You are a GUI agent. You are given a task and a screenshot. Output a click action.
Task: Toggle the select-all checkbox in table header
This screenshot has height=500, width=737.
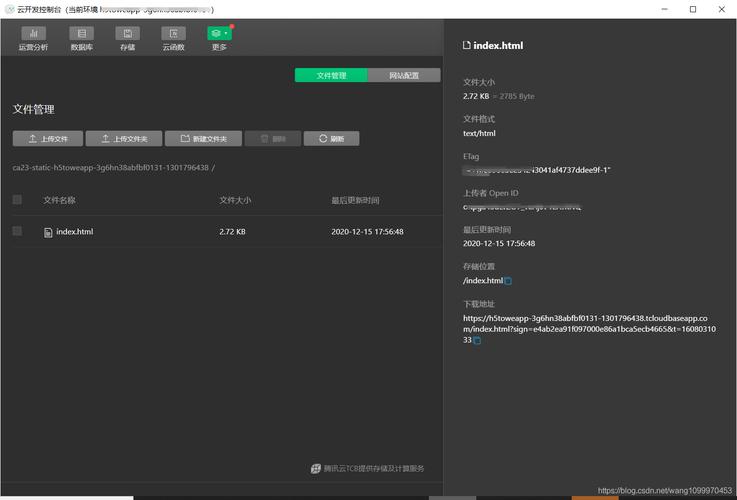tap(17, 200)
